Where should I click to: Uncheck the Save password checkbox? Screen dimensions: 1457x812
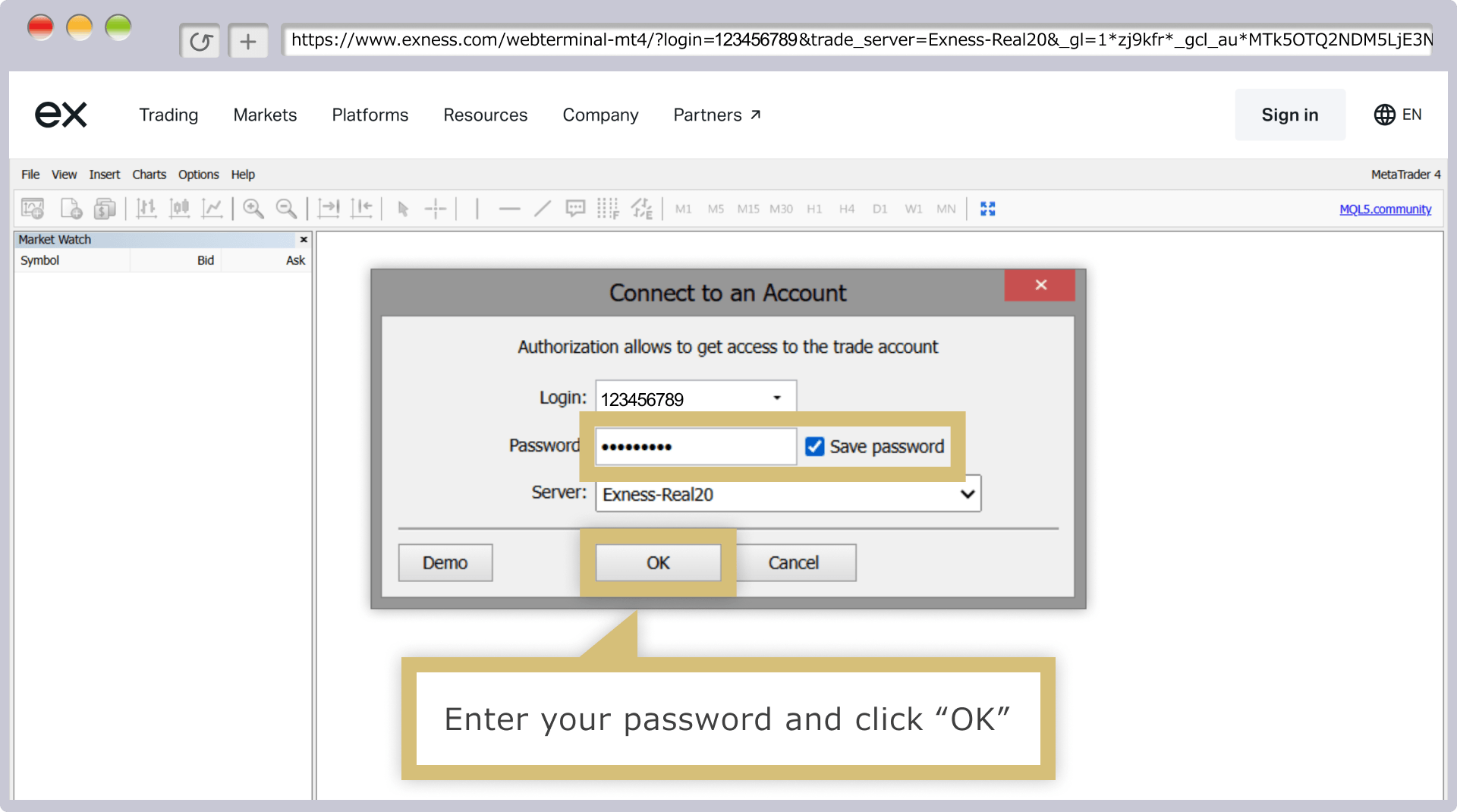tap(814, 447)
